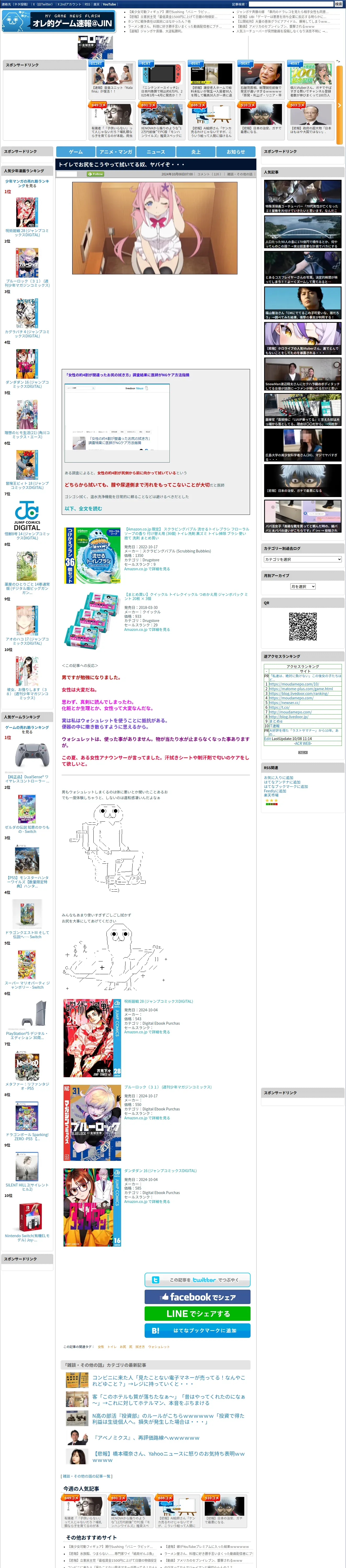Open 『アベノミクス』再評価路線 article link
Viewport: 346px width, 1568px height.
pos(146,1438)
